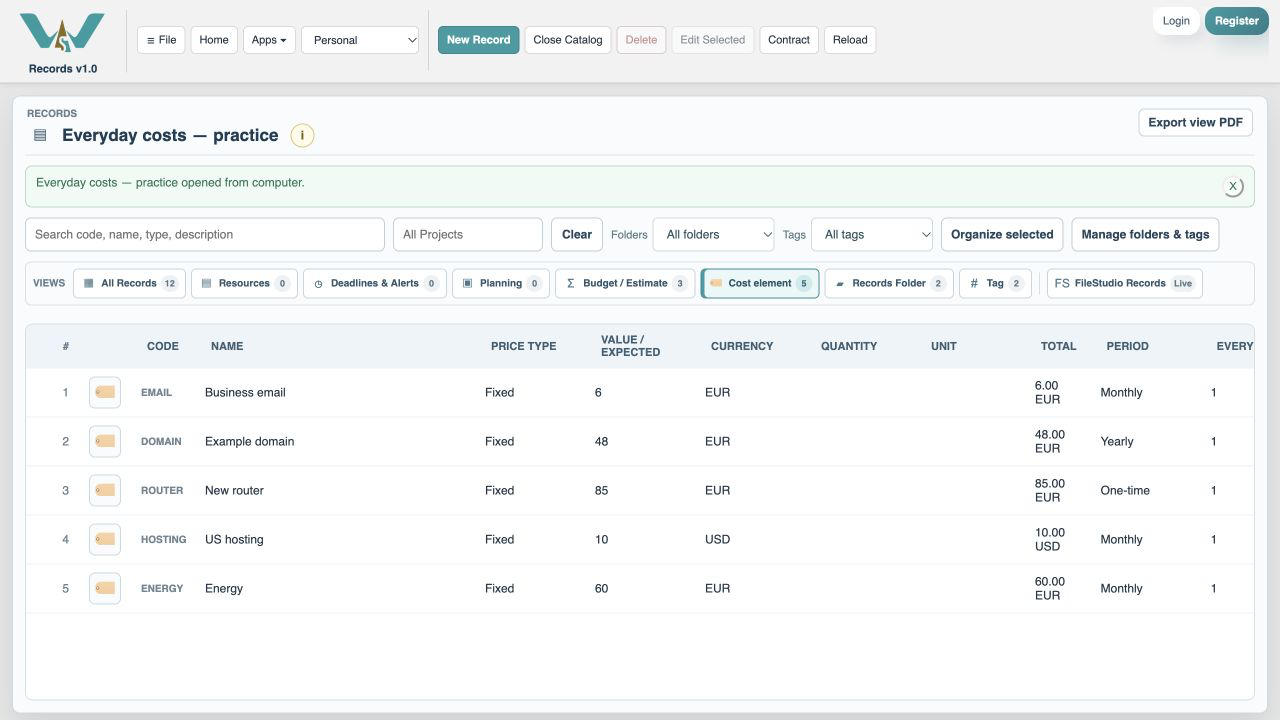Switch to the Tag view
1280x720 pixels.
pos(995,284)
